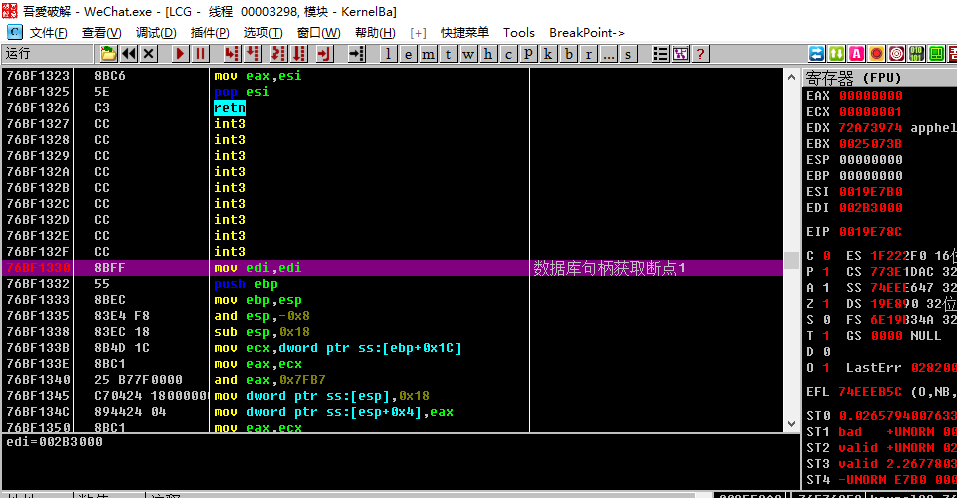Click the pink 'A' plugin icon
Viewport: 957px width, 498px height.
(x=856, y=54)
